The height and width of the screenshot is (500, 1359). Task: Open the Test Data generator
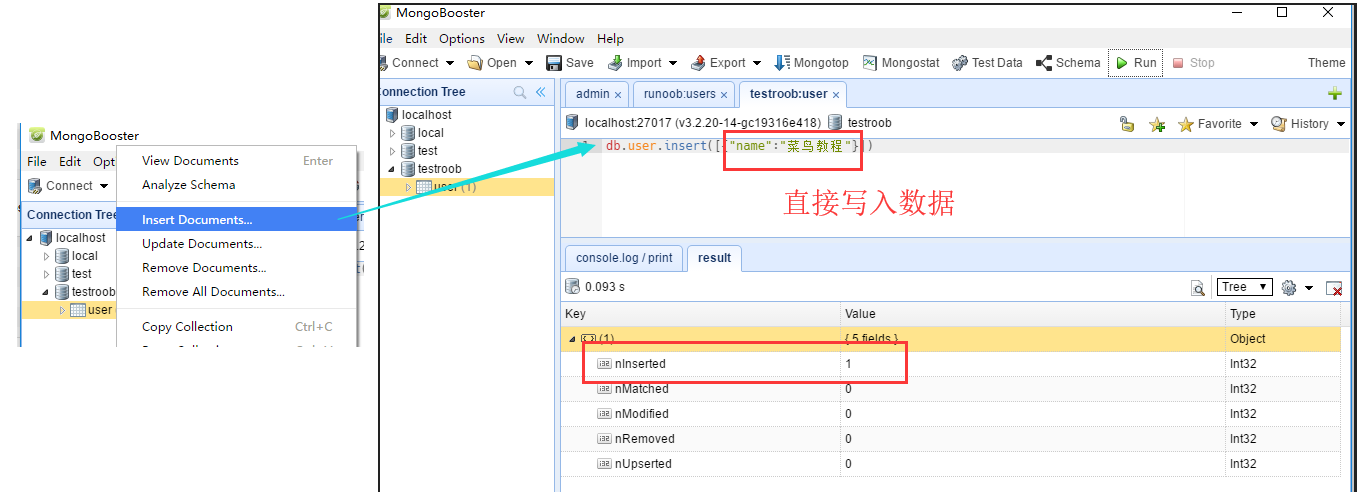point(987,62)
